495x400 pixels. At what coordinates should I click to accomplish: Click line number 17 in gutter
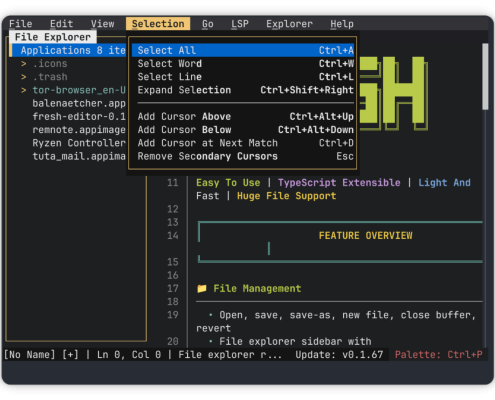click(x=173, y=288)
